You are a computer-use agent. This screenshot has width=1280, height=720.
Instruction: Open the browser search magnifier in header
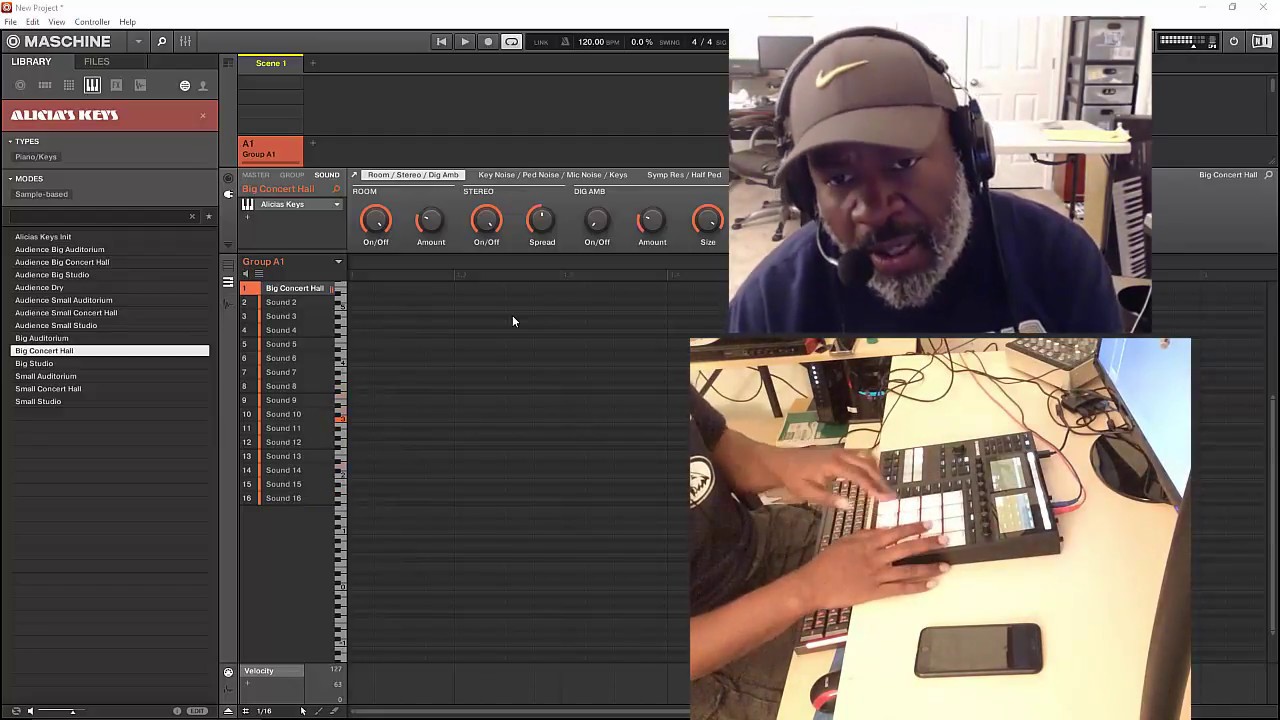(x=162, y=41)
